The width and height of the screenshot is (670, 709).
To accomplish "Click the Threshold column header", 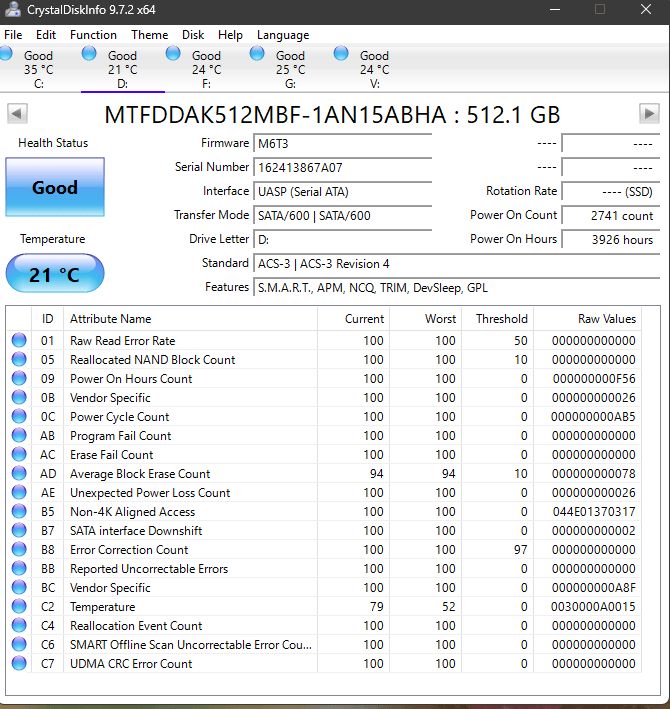I will tap(497, 319).
